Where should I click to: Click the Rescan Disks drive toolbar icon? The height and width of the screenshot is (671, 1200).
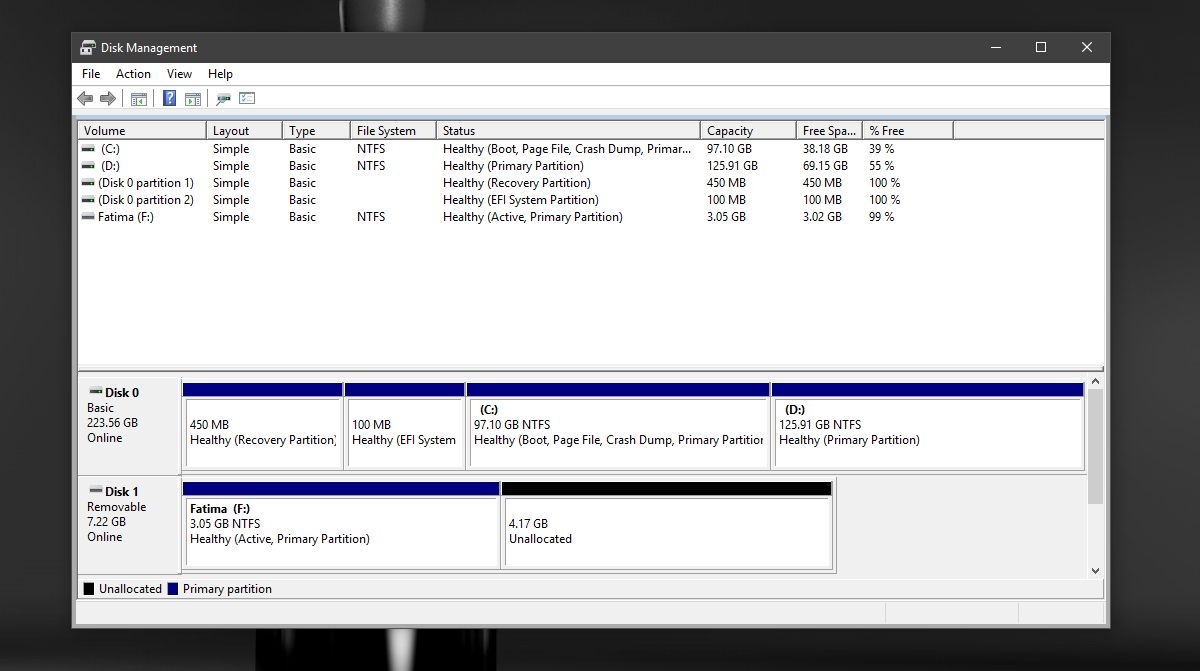(224, 98)
